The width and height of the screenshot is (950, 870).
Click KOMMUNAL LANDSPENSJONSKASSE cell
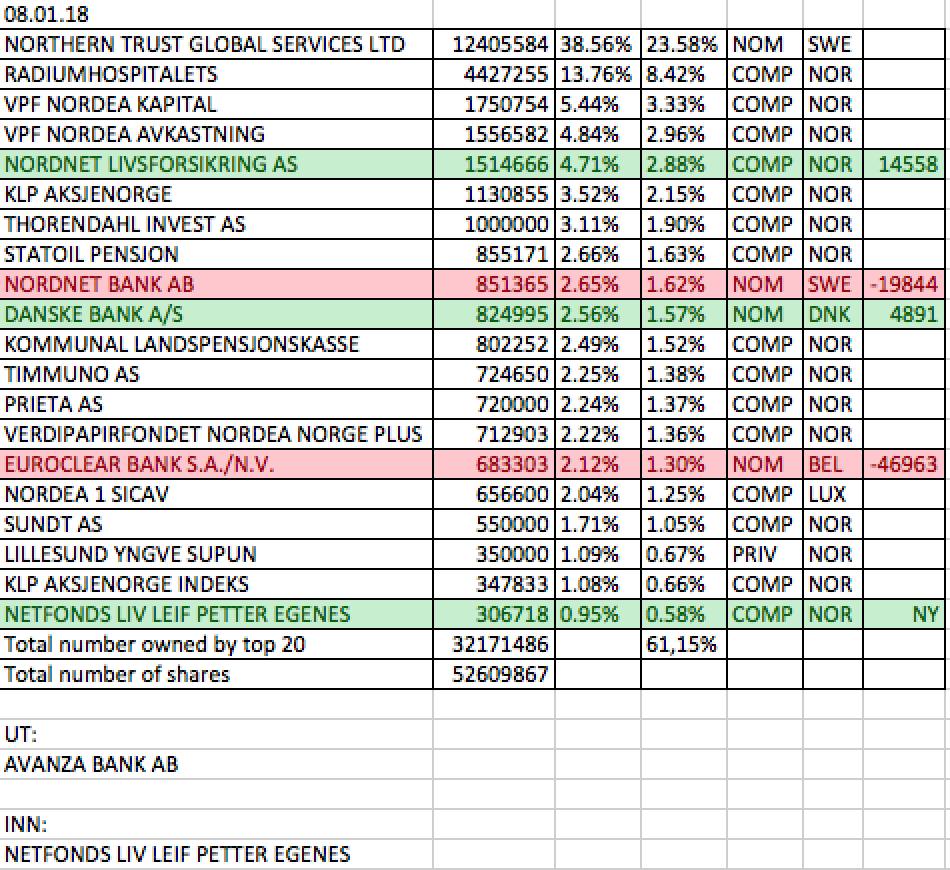pyautogui.click(x=216, y=344)
